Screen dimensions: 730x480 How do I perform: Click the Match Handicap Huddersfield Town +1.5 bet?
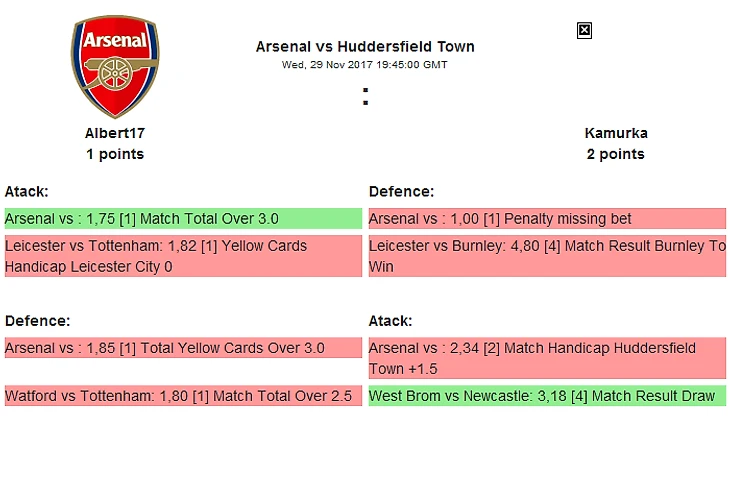pyautogui.click(x=547, y=358)
